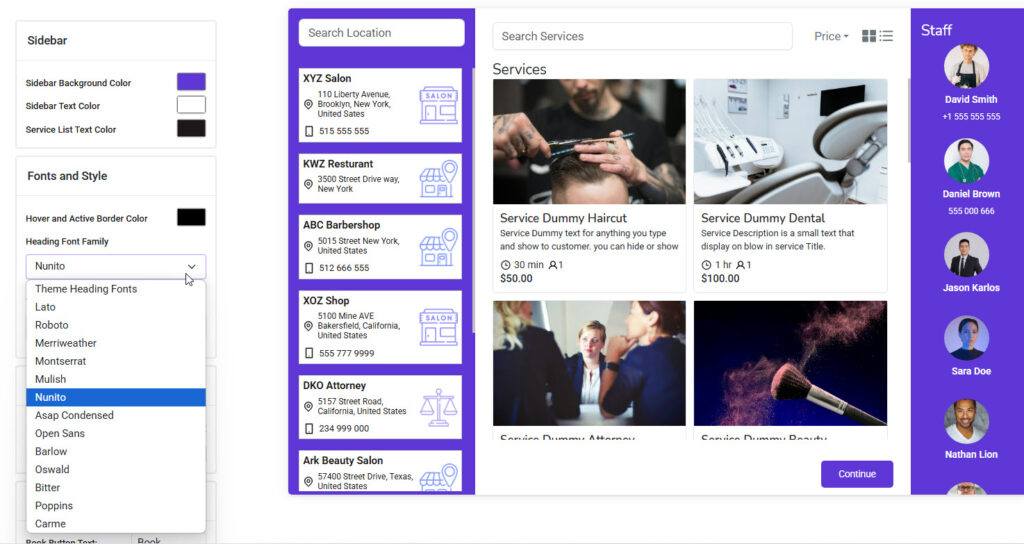The height and width of the screenshot is (544, 1024).
Task: Click the Haircut capacity person icon
Action: pos(553,265)
